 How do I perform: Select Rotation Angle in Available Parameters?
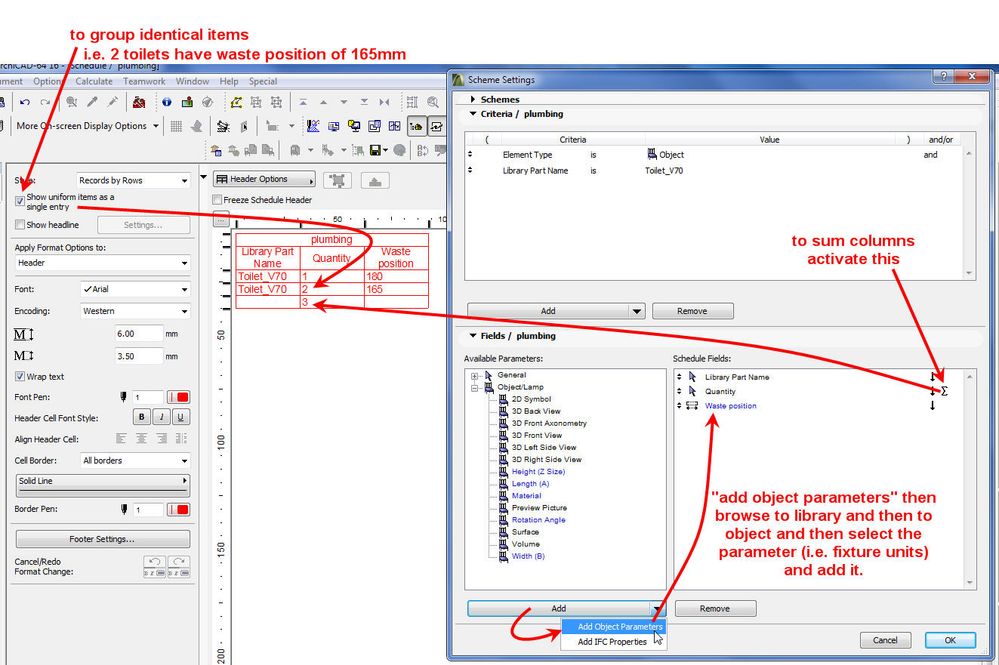[538, 520]
